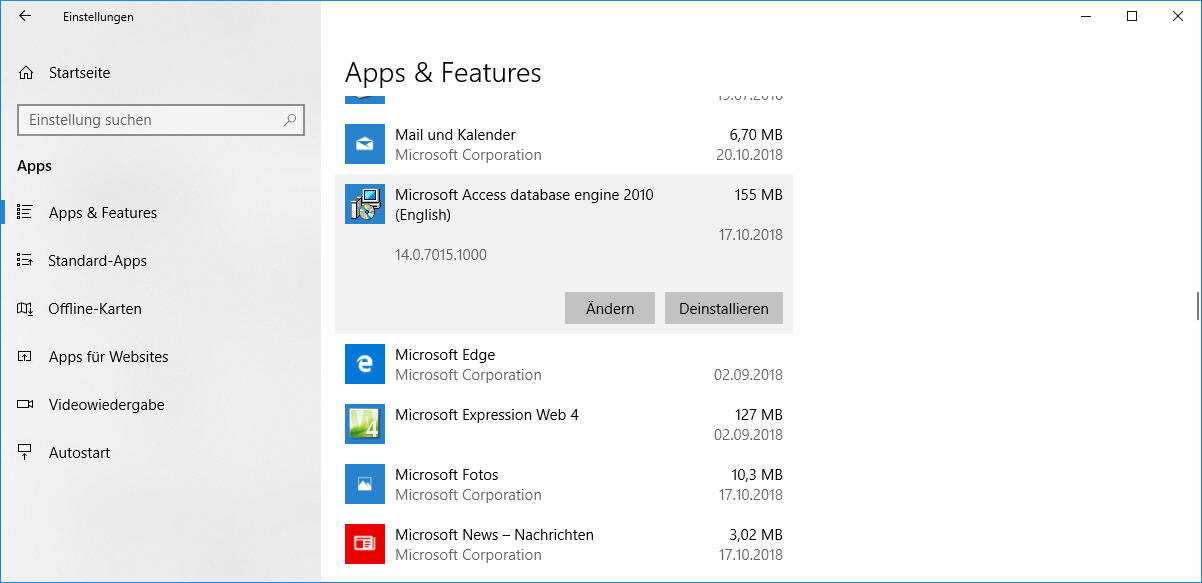This screenshot has height=583, width=1202.
Task: Click the Startseite home icon
Action: pos(26,73)
